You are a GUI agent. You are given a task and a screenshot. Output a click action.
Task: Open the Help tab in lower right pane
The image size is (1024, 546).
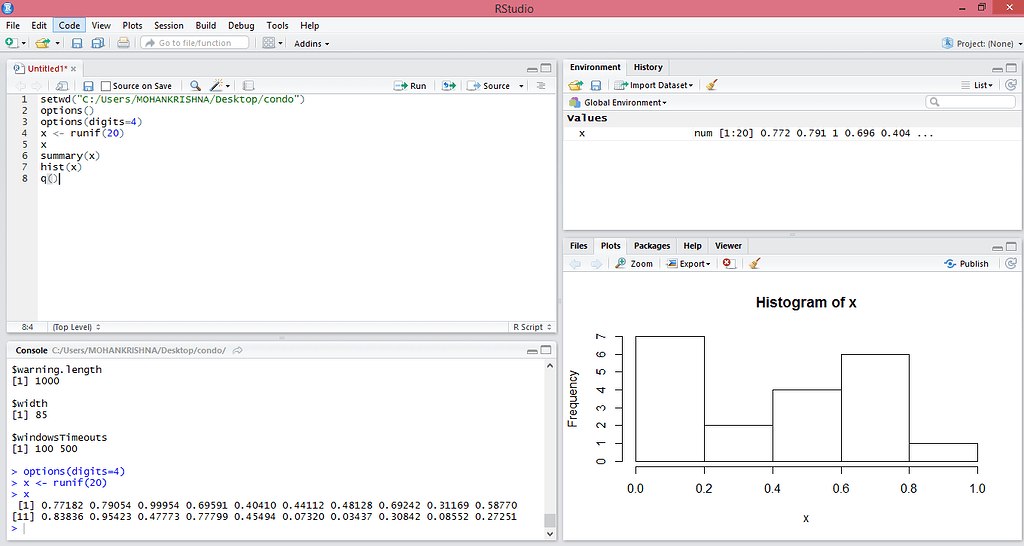(692, 246)
